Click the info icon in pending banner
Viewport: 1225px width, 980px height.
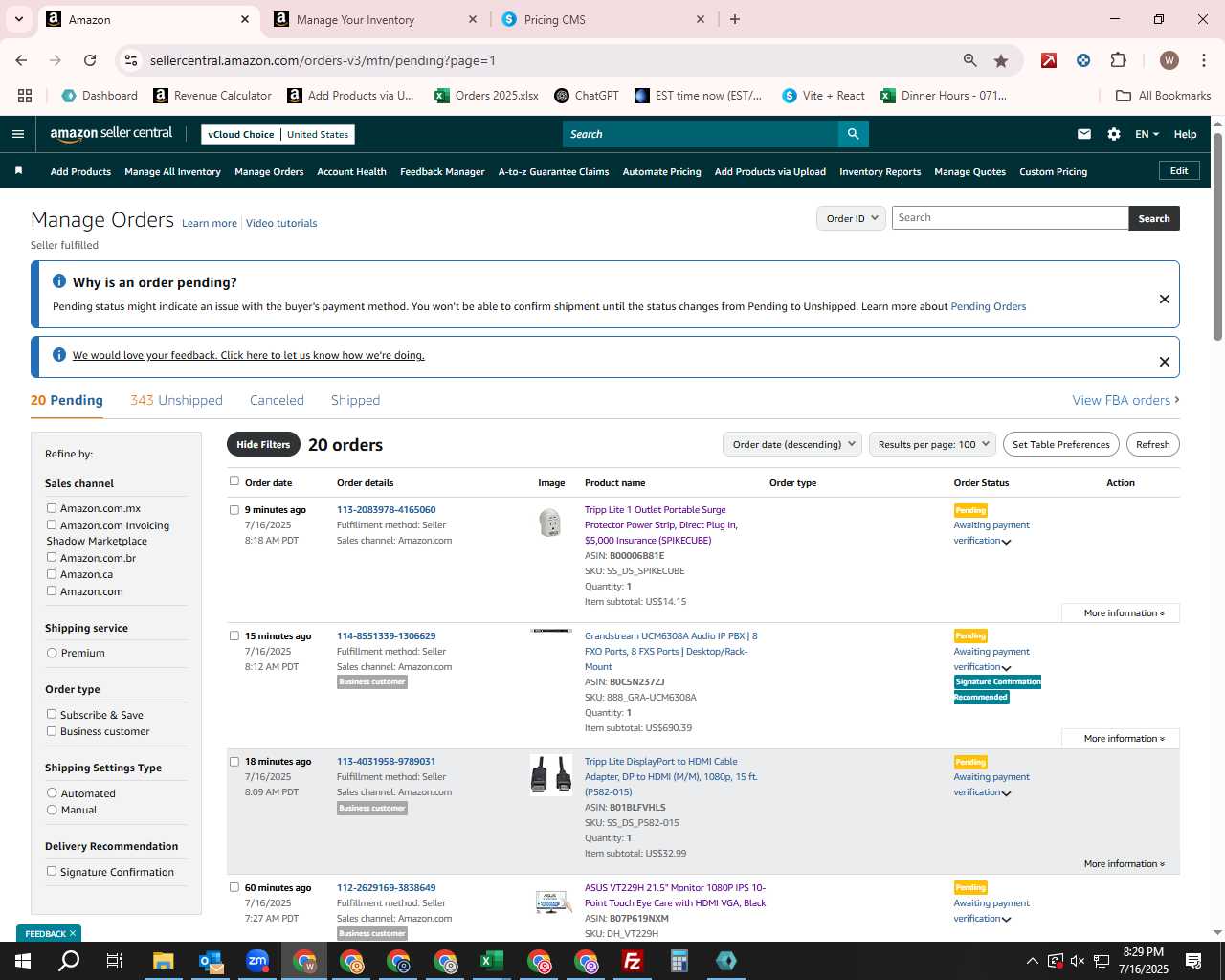click(58, 281)
